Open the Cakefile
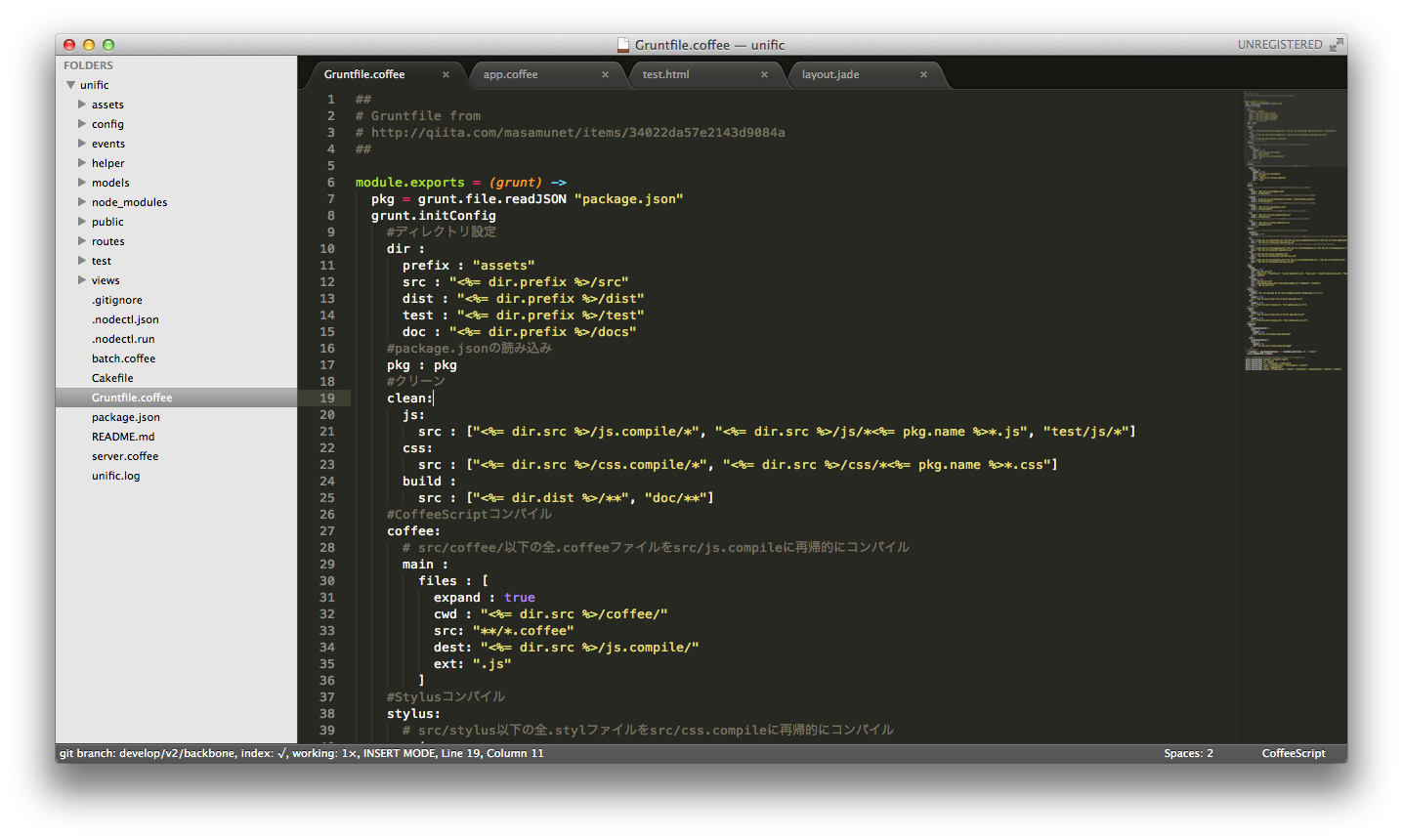1403x840 pixels. 112,378
